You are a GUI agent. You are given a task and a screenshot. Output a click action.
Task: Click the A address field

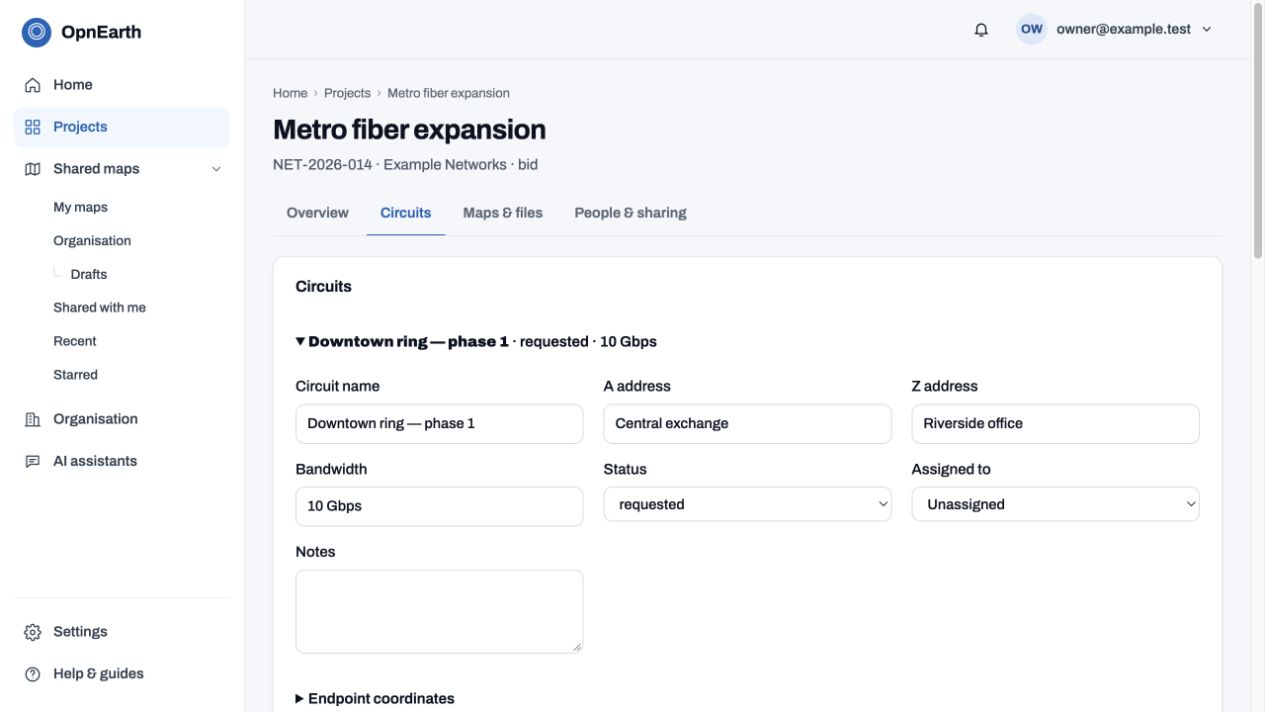click(747, 424)
